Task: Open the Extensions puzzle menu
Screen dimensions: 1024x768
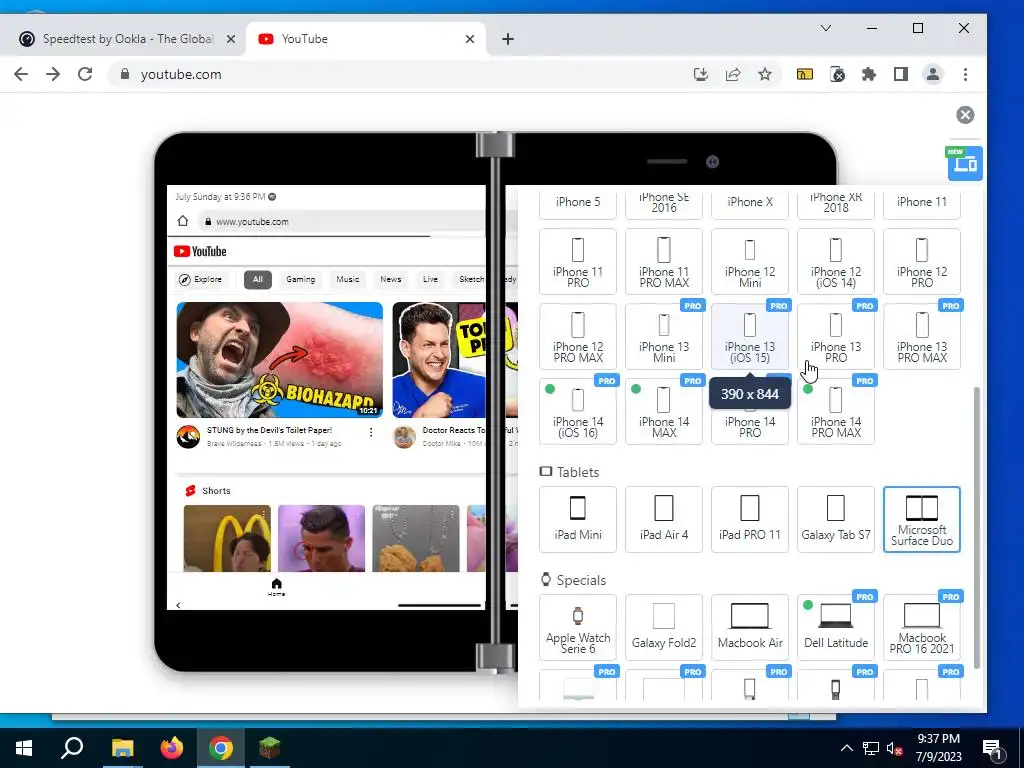Action: [869, 74]
